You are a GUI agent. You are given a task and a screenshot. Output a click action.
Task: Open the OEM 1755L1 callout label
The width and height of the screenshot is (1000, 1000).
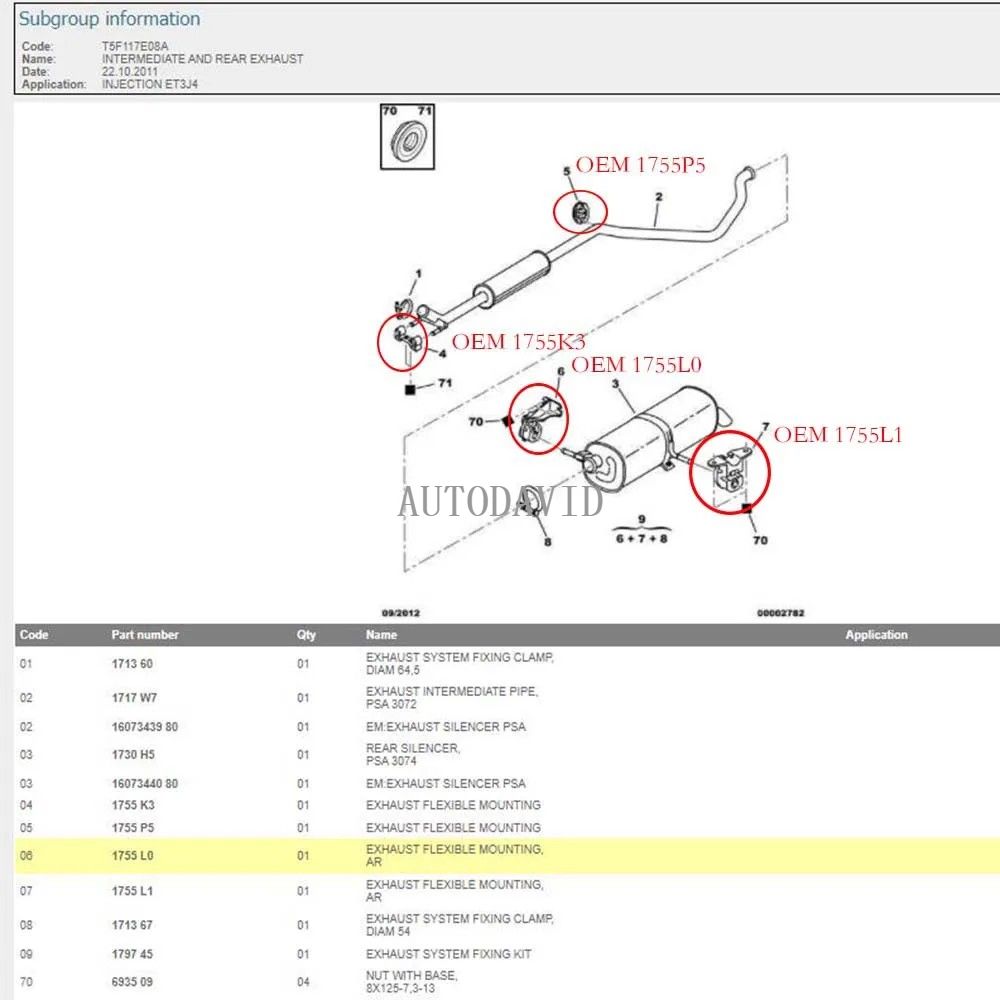coord(842,435)
